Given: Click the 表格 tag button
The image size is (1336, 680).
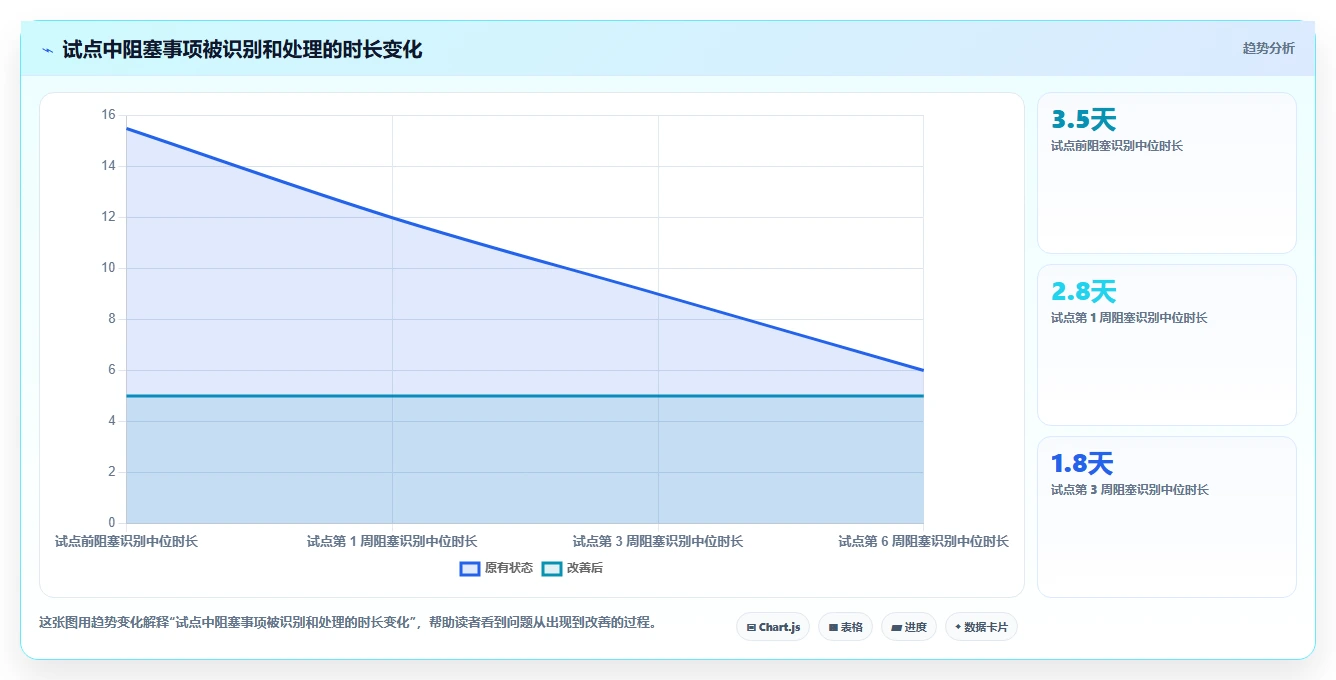Looking at the screenshot, I should (845, 627).
